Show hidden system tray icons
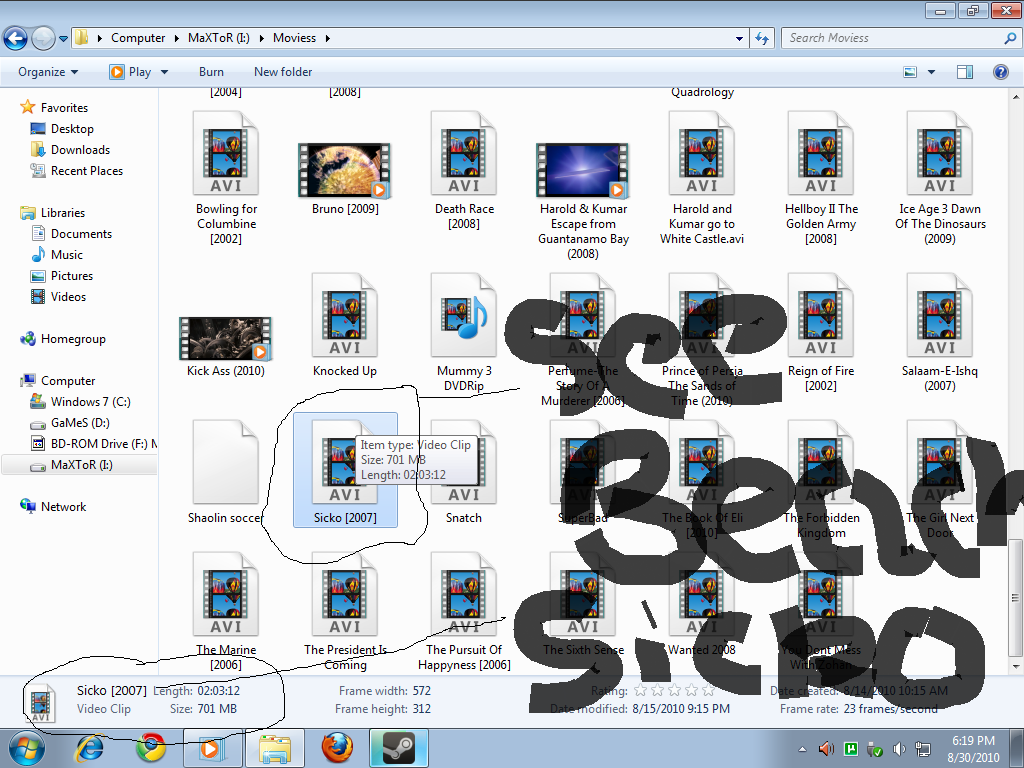Image resolution: width=1024 pixels, height=768 pixels. click(803, 749)
